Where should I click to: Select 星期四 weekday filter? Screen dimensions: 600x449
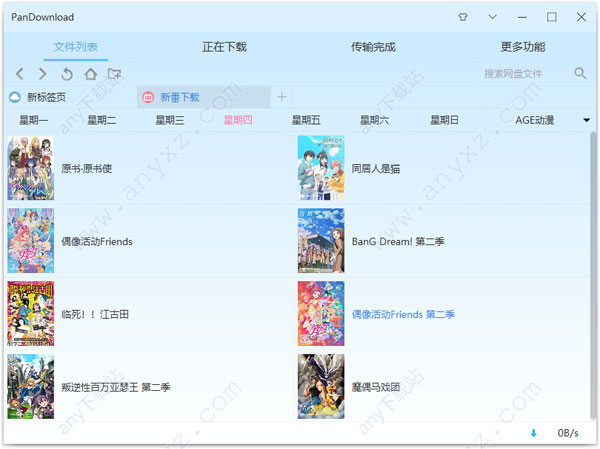238,120
